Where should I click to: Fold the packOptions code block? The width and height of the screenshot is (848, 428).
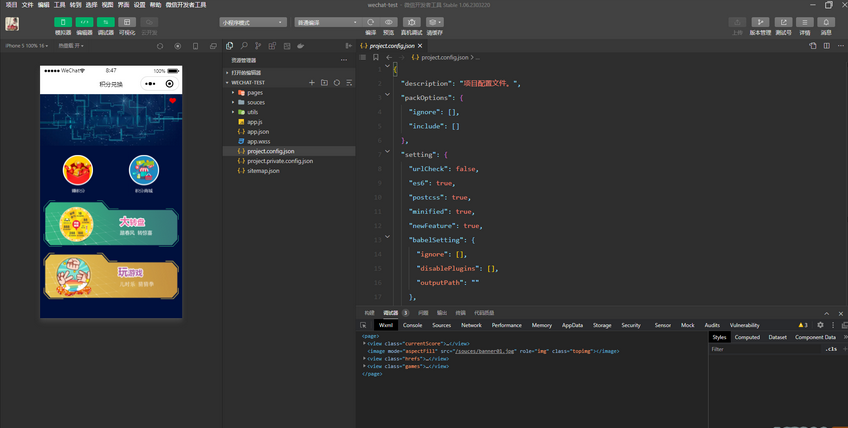[387, 95]
